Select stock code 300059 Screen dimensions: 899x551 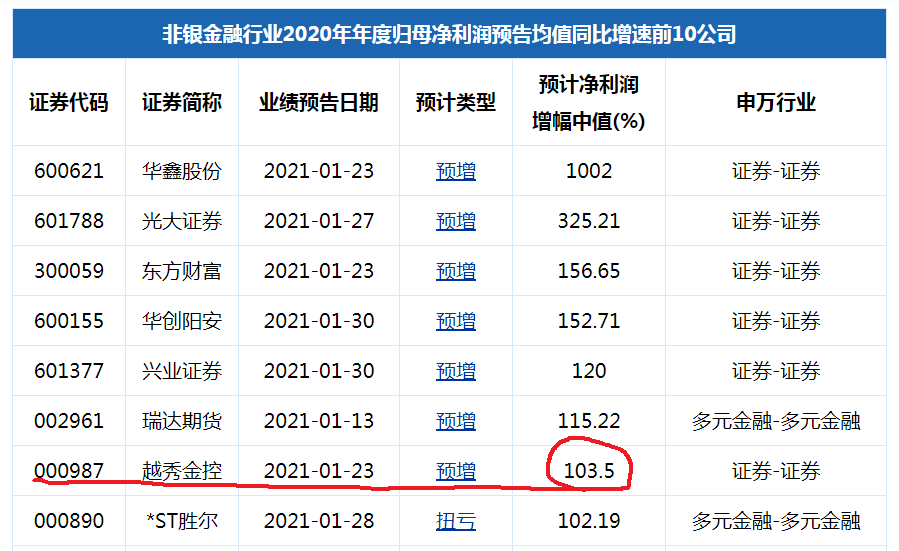[69, 271]
